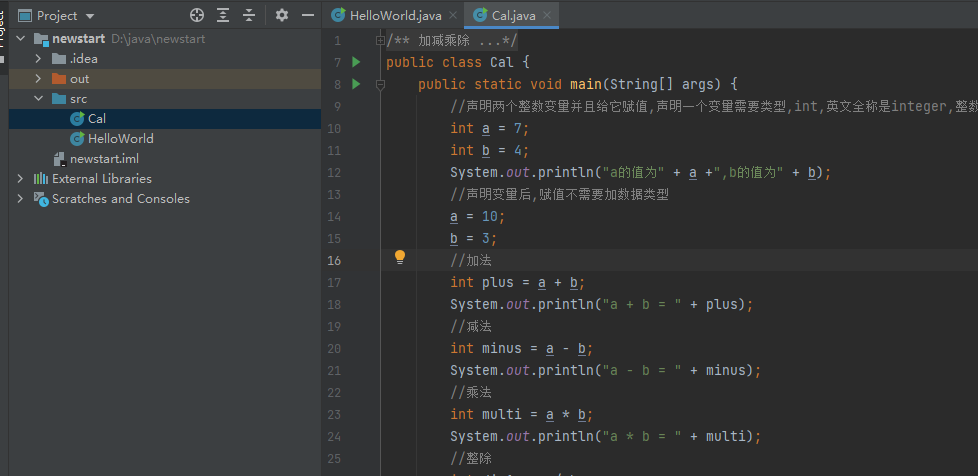Click line number 10 in gutter

[334, 128]
